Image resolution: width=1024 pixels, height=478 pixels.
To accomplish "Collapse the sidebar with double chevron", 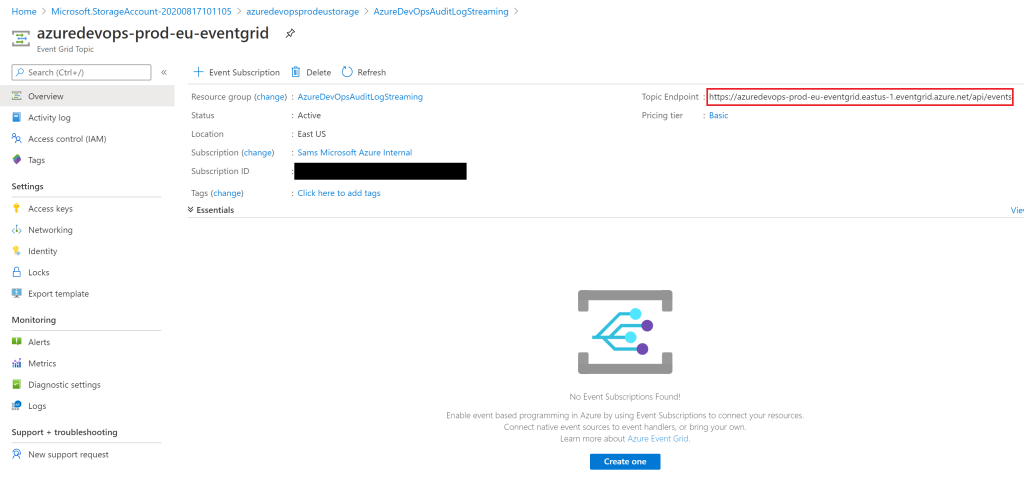I will pos(164,72).
